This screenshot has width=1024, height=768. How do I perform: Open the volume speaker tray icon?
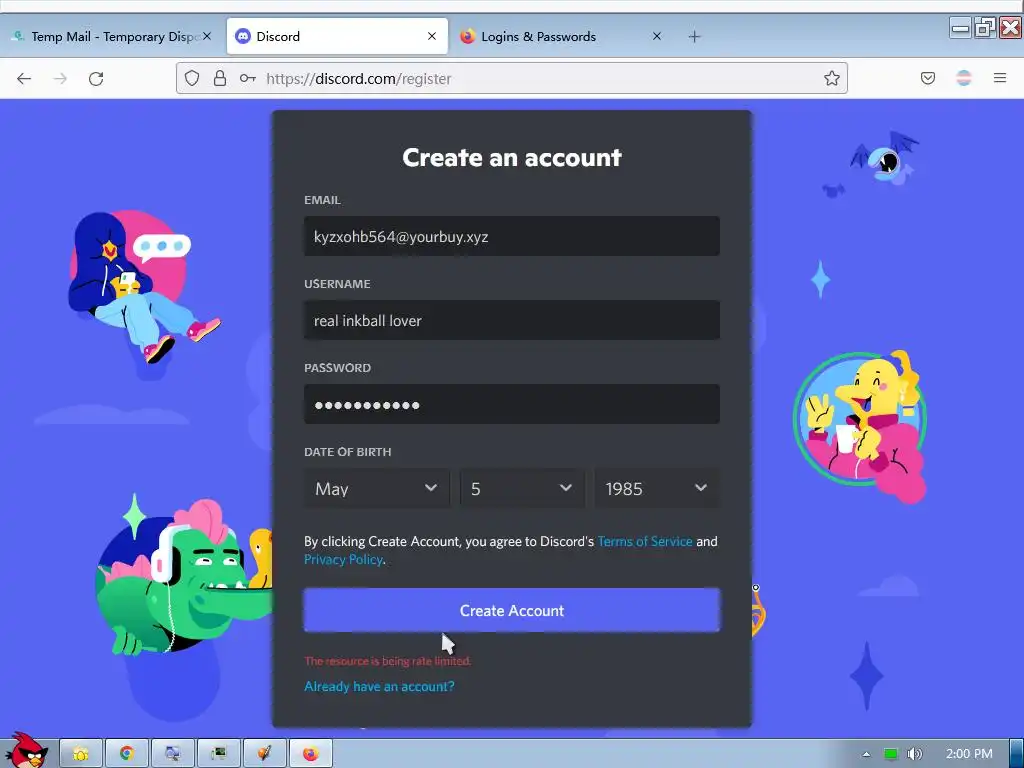point(915,754)
